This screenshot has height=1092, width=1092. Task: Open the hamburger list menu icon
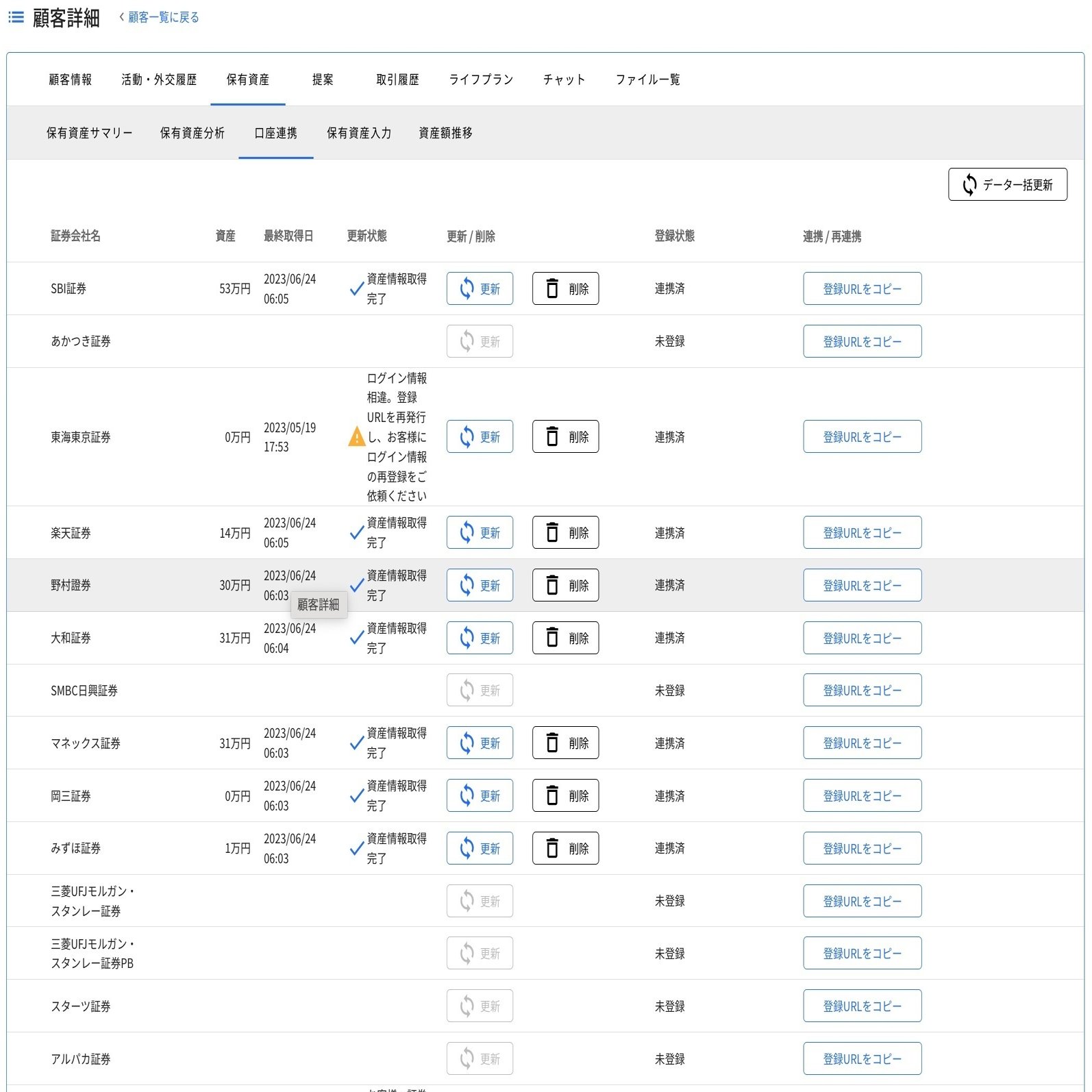pyautogui.click(x=16, y=17)
